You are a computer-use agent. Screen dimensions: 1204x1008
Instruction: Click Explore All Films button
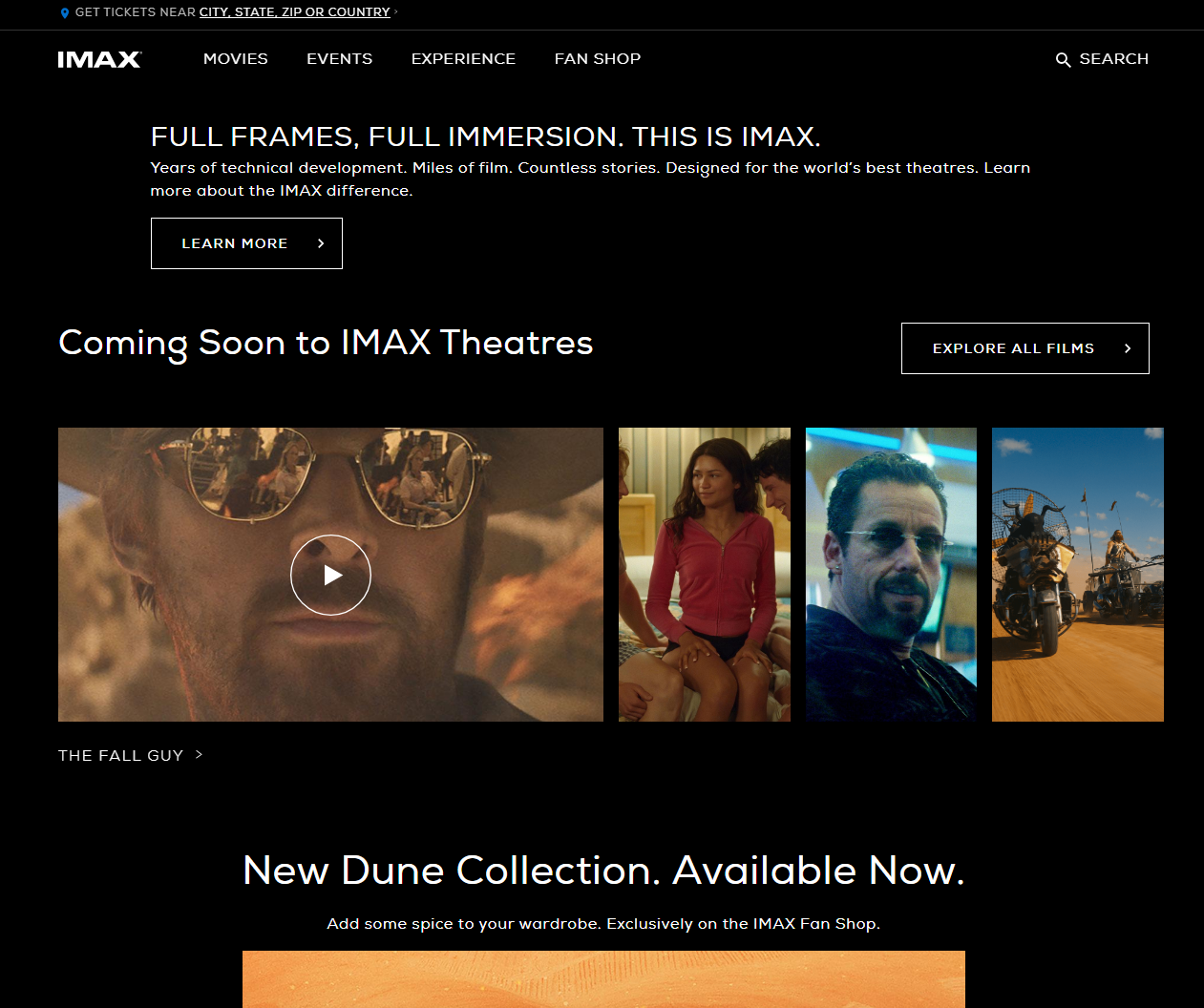[1024, 348]
